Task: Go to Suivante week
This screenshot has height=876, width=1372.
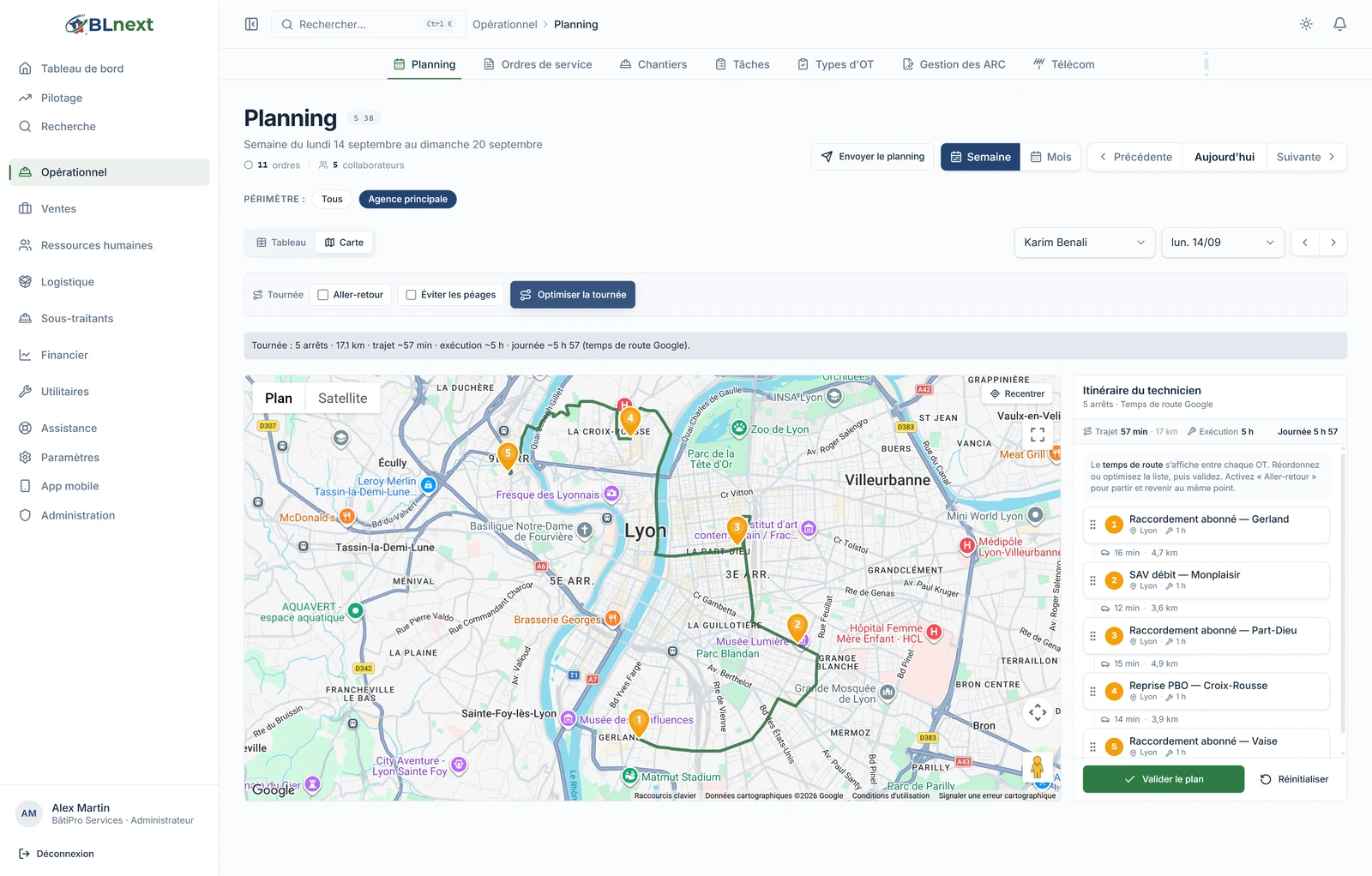Action: point(1306,157)
